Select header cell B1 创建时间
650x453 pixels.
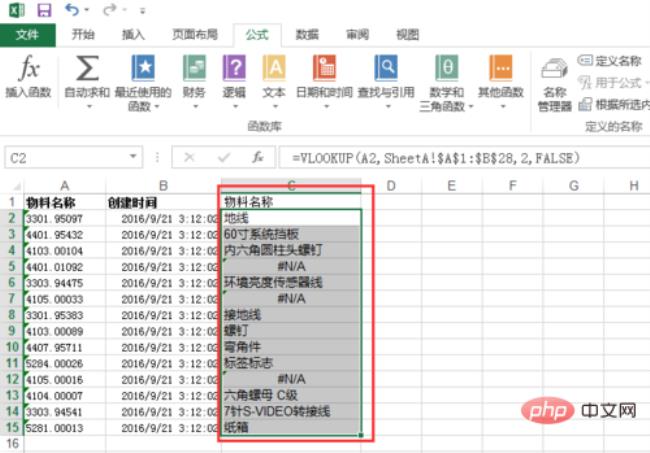(x=163, y=202)
